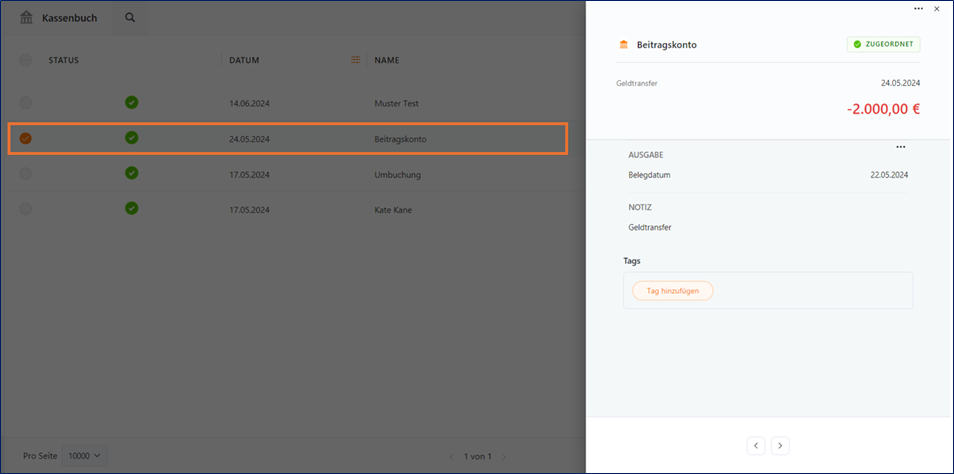Go to previous entry with left chevron button
Image resolution: width=954 pixels, height=474 pixels.
756,446
